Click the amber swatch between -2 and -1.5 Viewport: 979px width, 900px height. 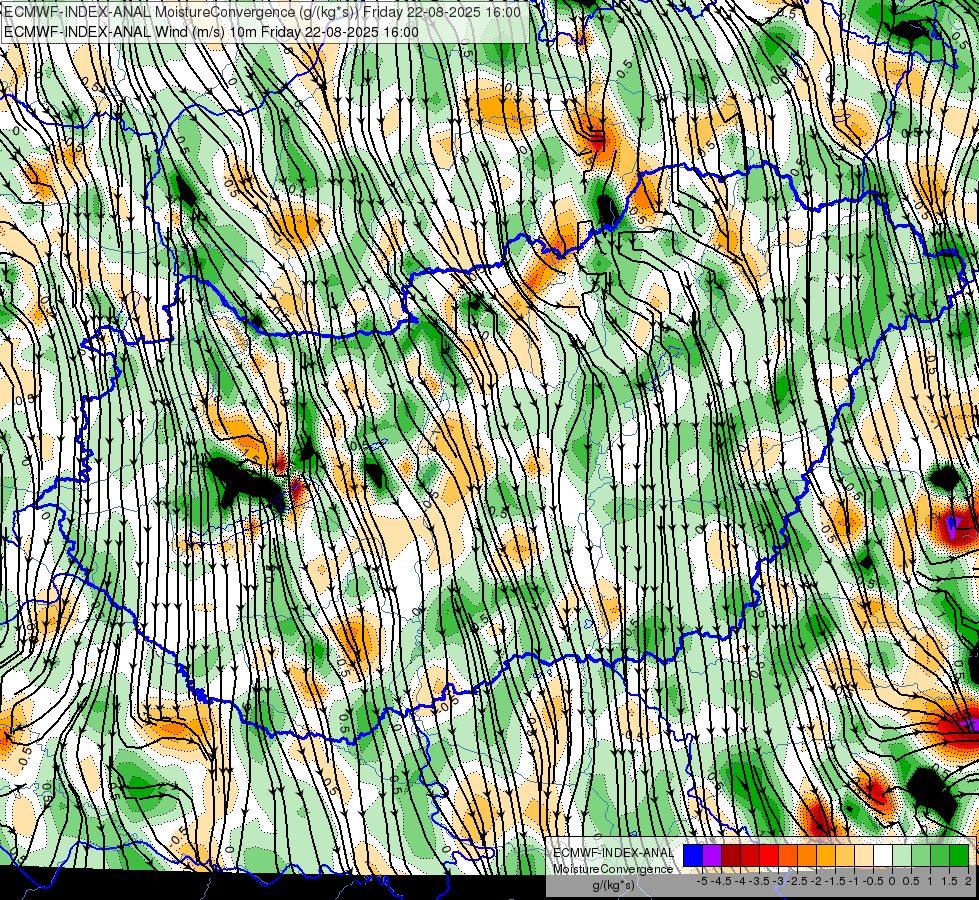(825, 856)
